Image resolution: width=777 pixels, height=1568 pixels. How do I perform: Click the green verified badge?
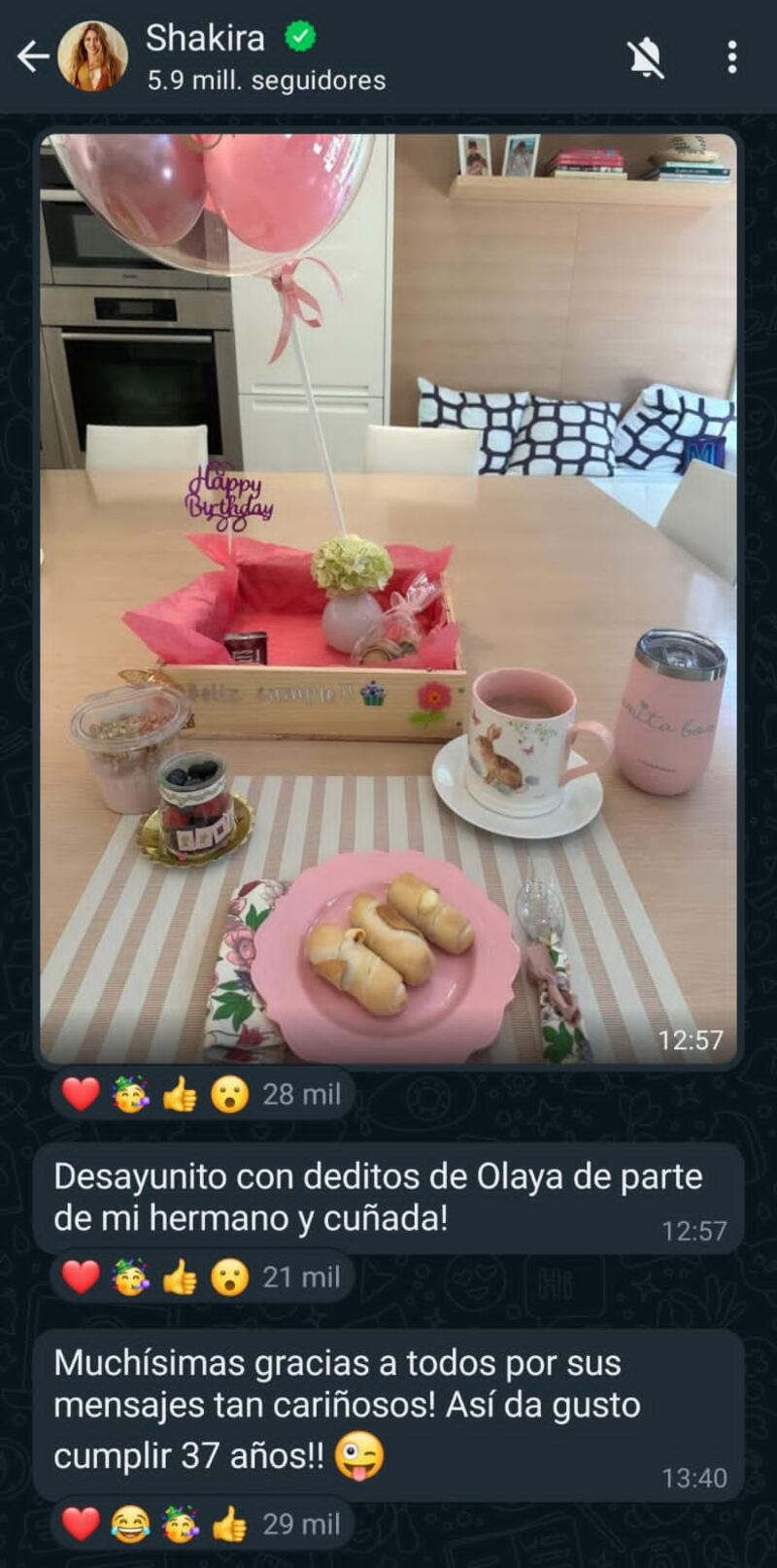click(x=300, y=37)
